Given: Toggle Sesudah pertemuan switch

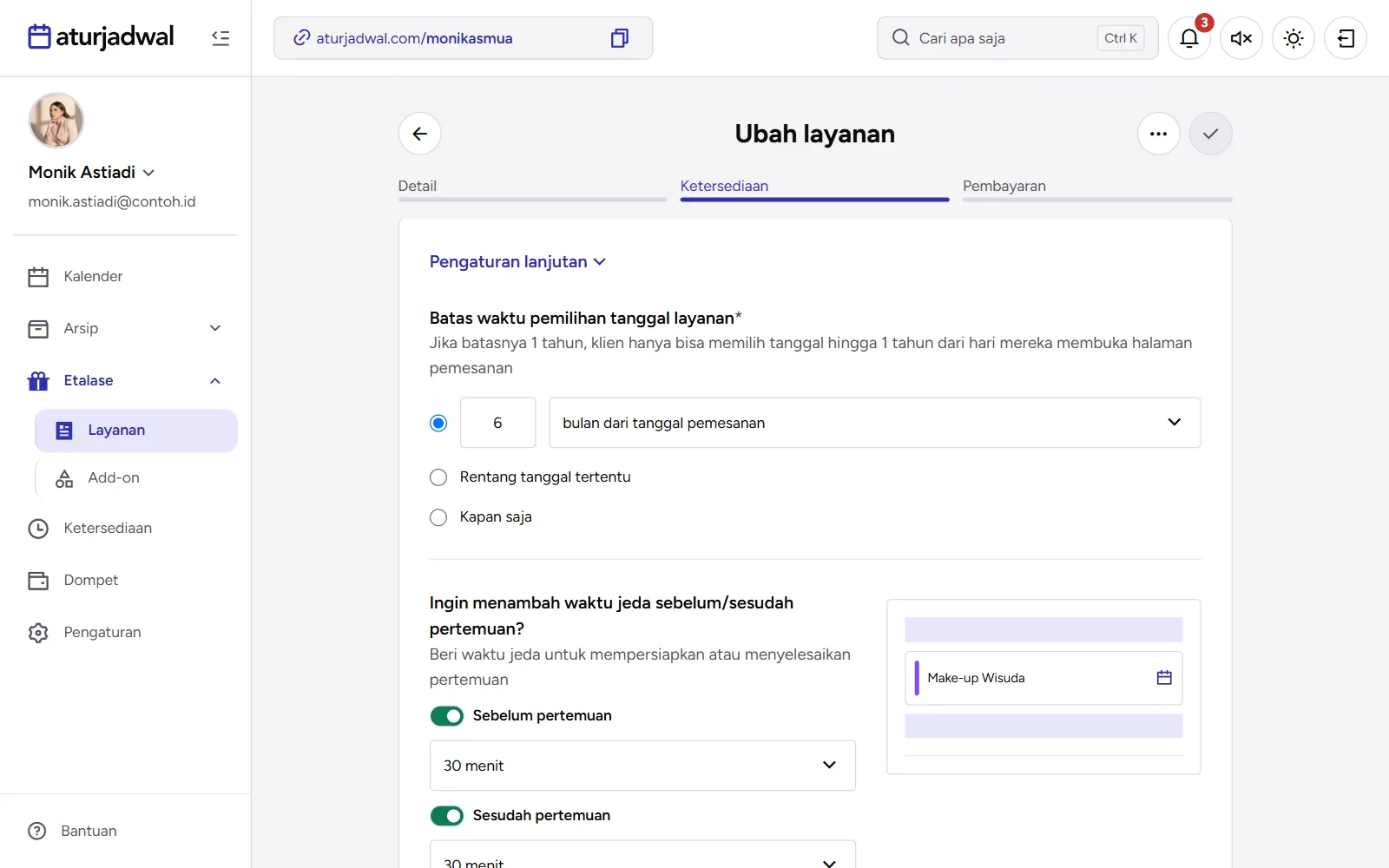Looking at the screenshot, I should [447, 816].
